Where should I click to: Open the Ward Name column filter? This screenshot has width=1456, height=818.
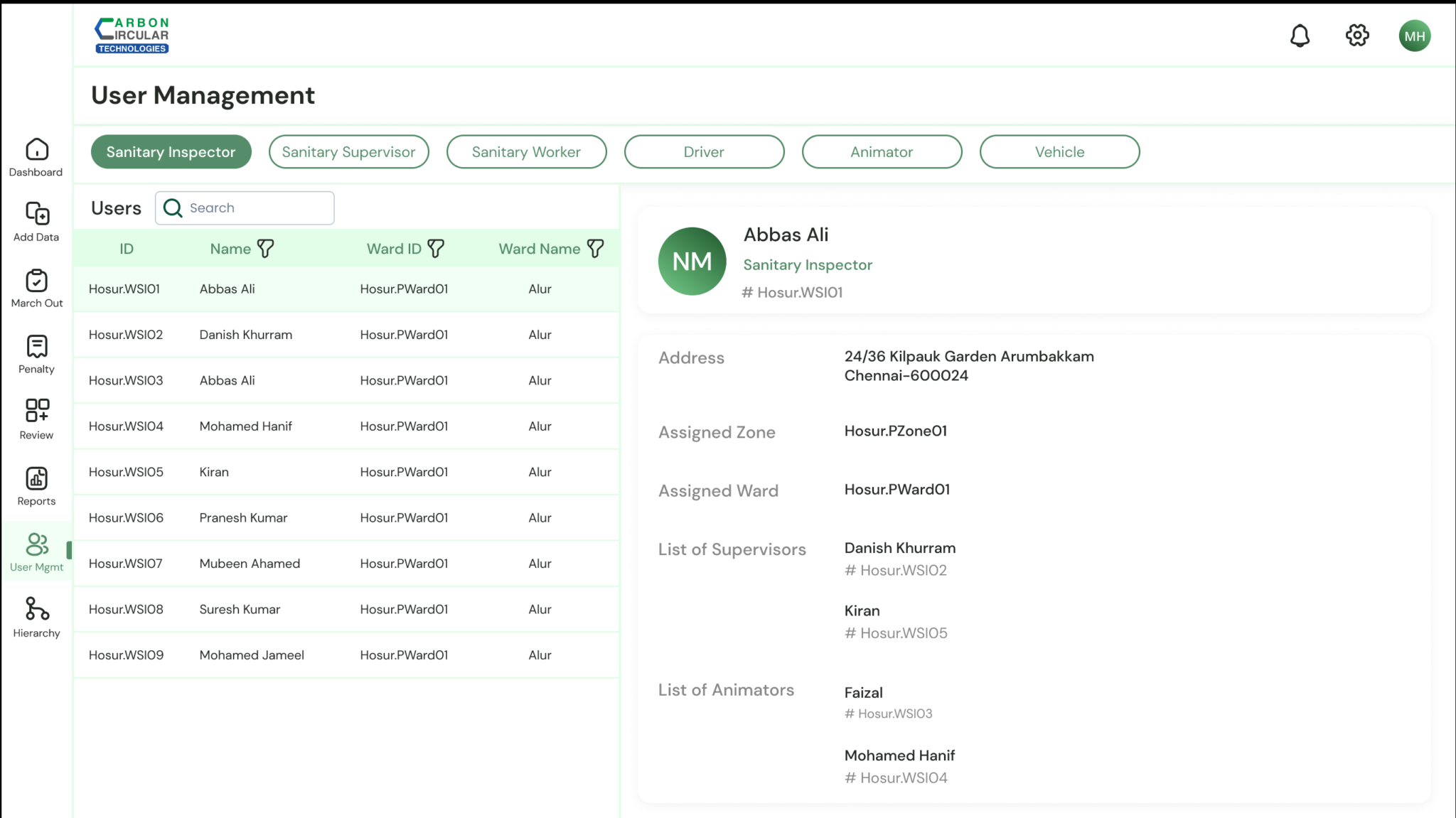596,248
